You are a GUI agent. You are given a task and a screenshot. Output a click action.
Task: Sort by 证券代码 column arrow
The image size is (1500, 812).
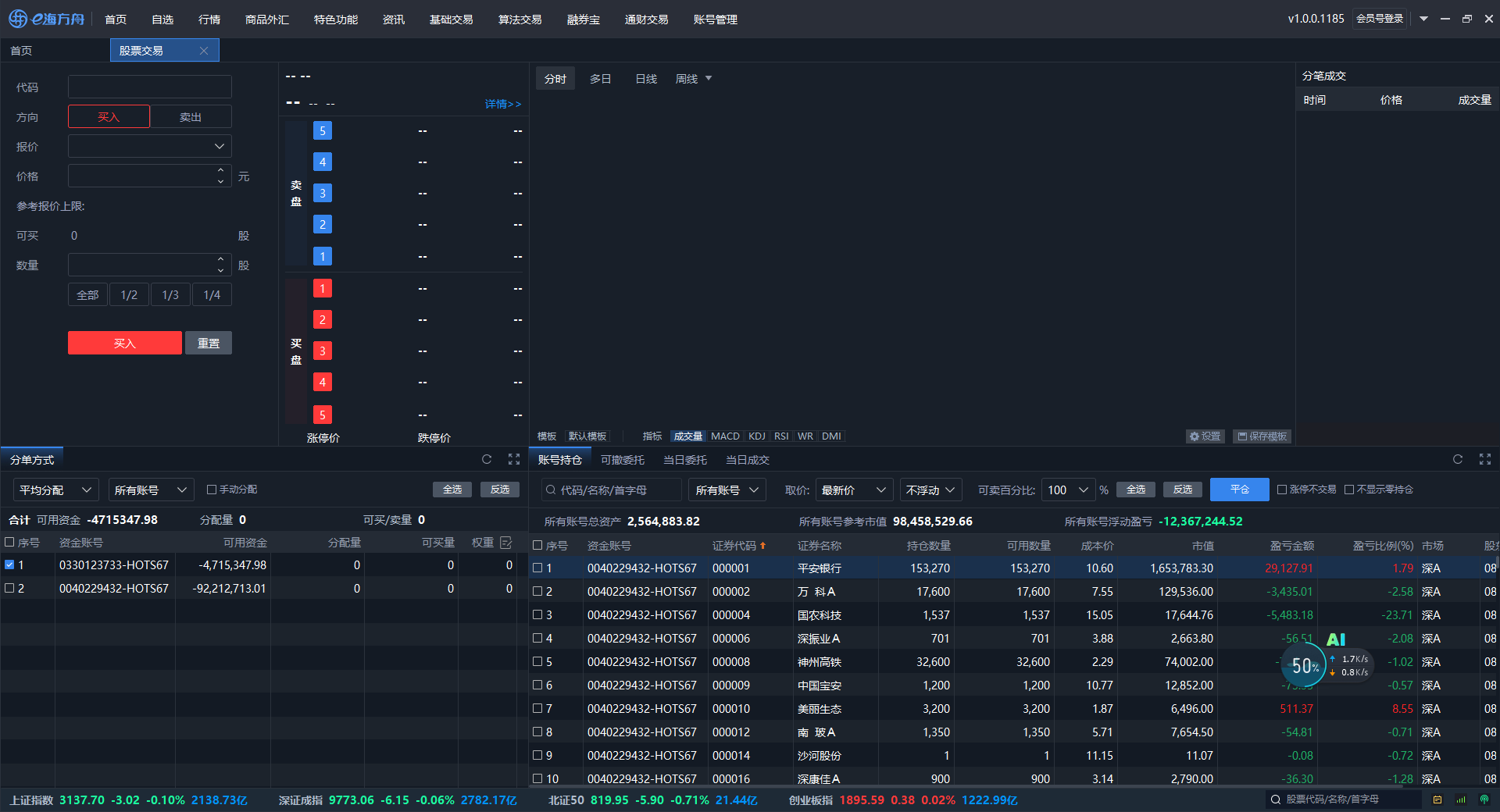coord(763,545)
